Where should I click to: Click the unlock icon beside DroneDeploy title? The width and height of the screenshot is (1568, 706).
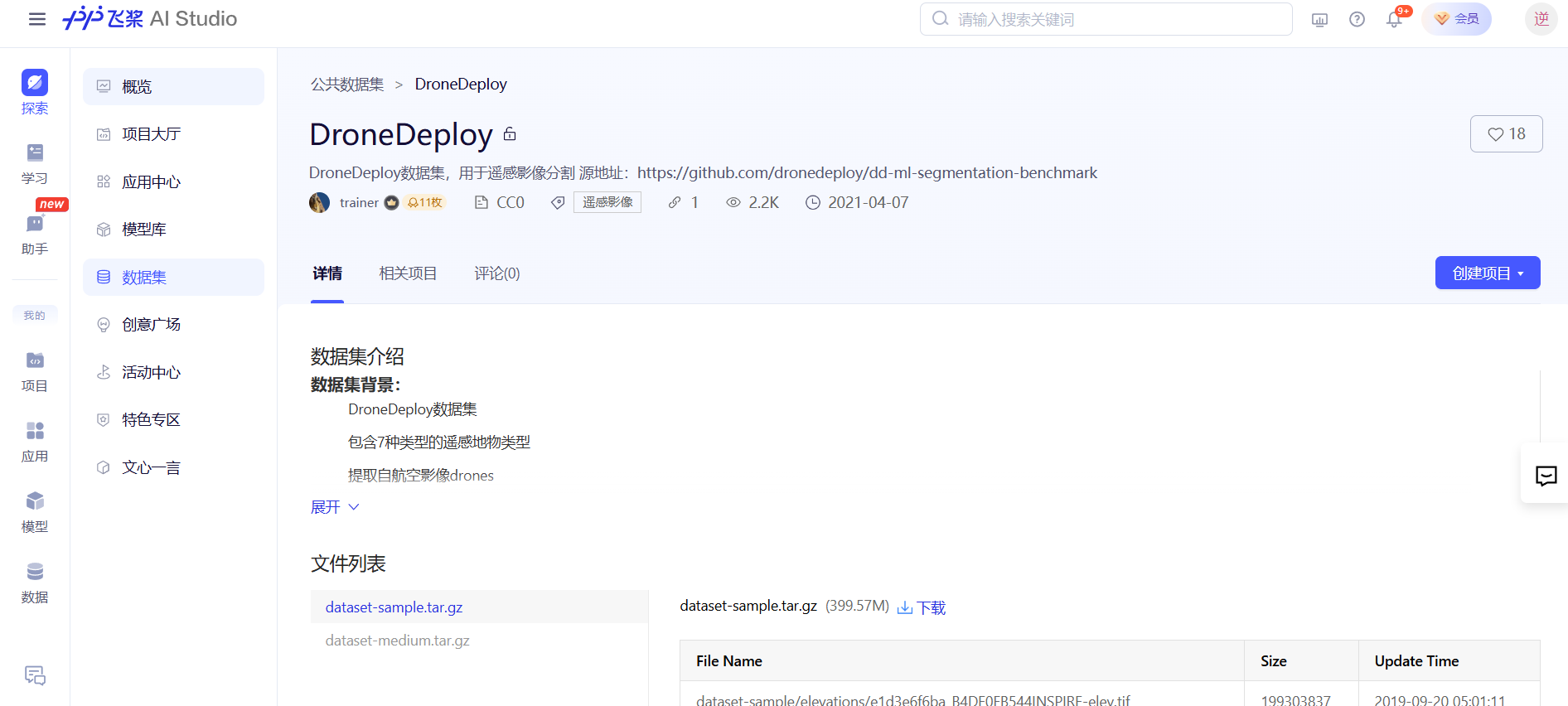510,133
